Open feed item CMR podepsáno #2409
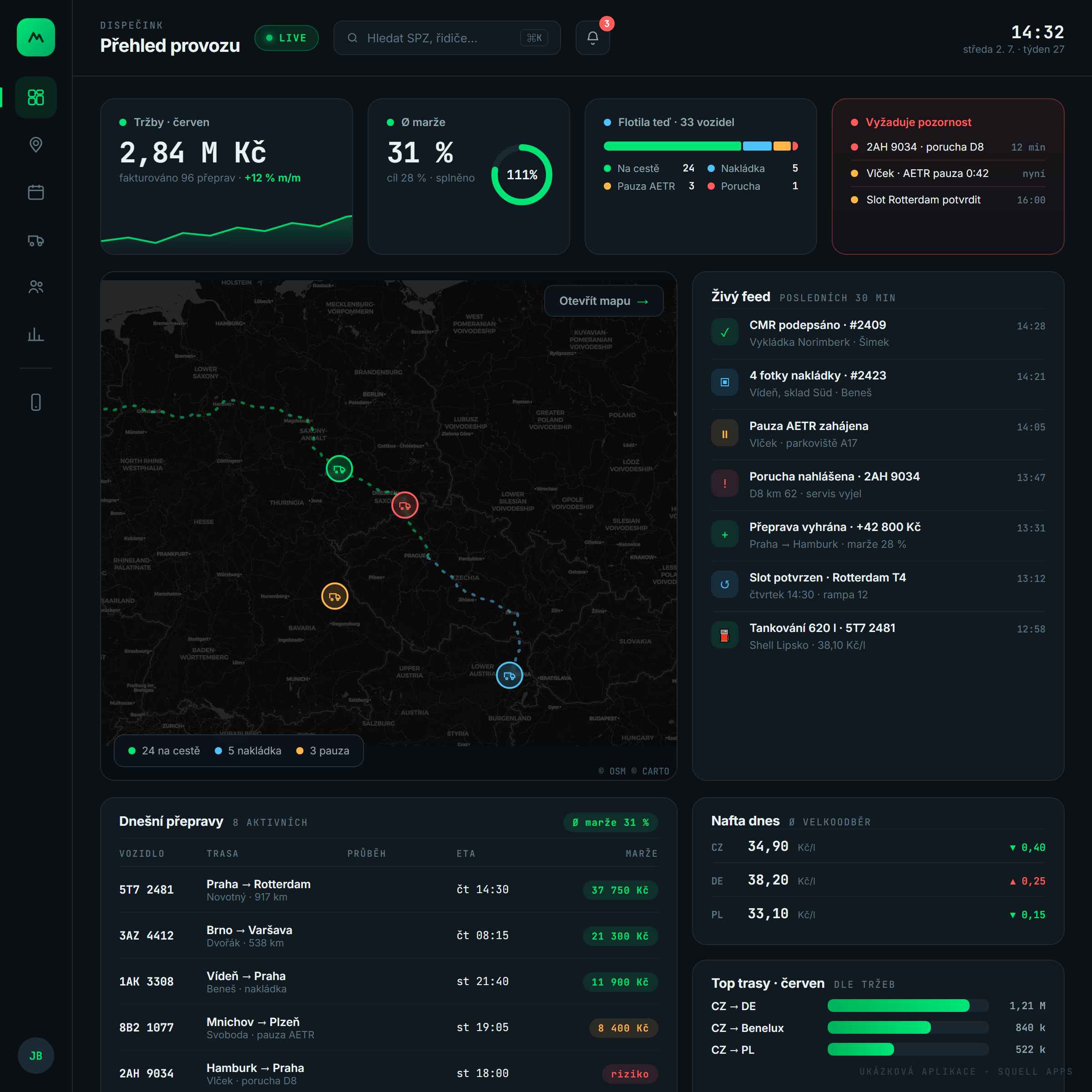 tap(878, 333)
